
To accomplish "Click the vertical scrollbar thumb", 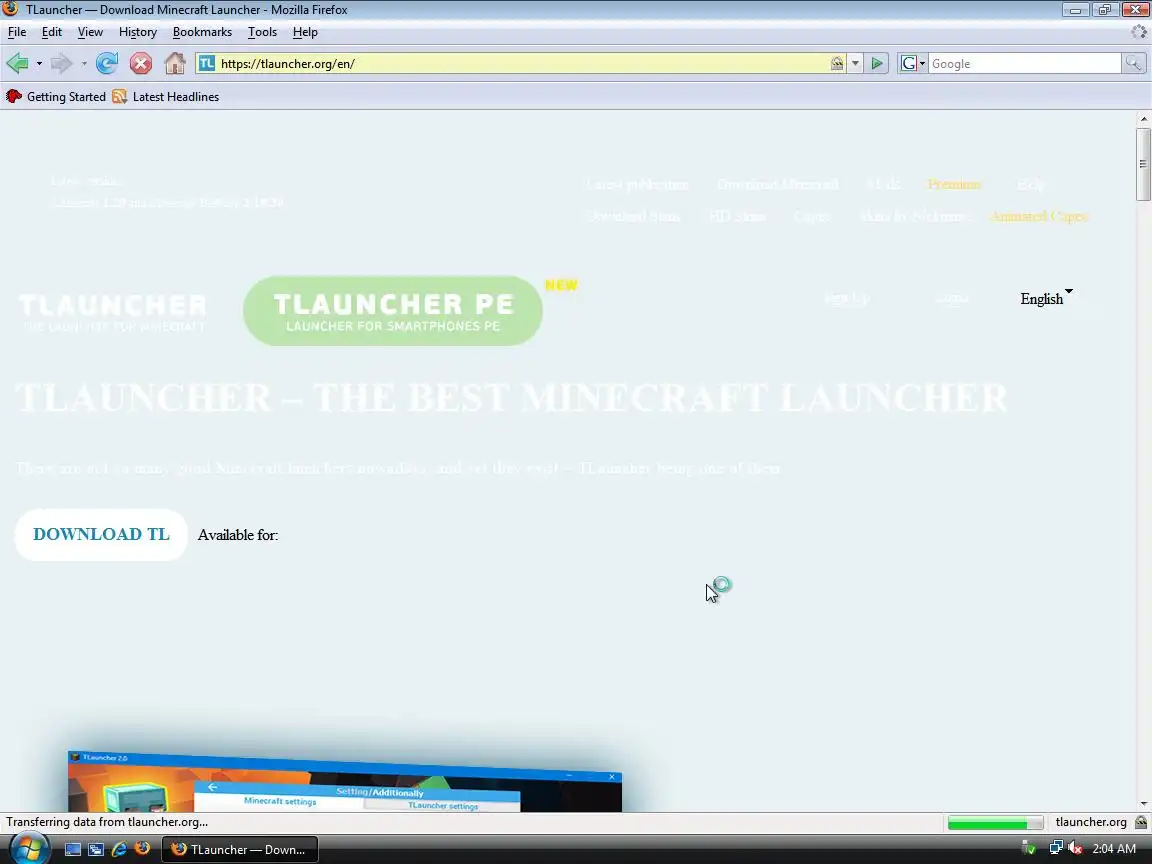I will coord(1142,164).
